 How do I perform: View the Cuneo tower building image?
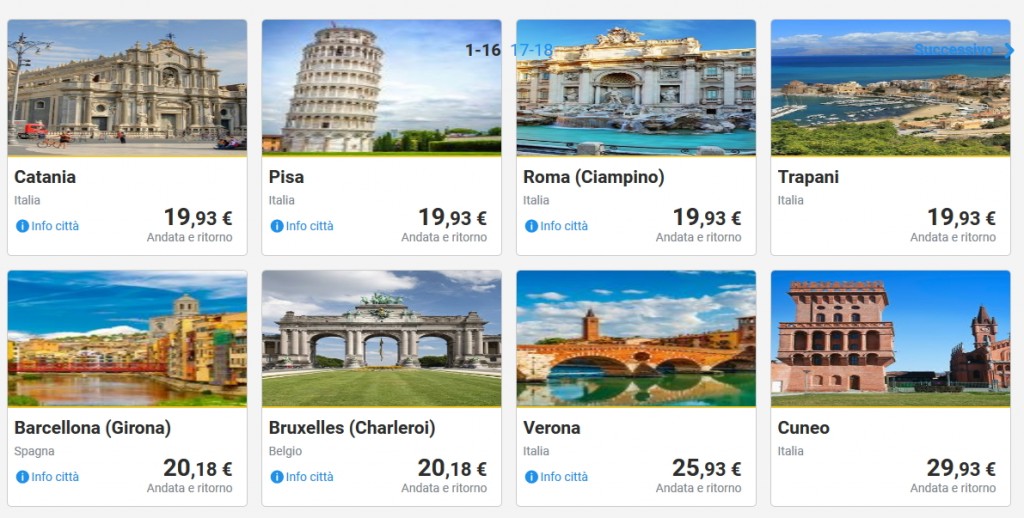890,338
